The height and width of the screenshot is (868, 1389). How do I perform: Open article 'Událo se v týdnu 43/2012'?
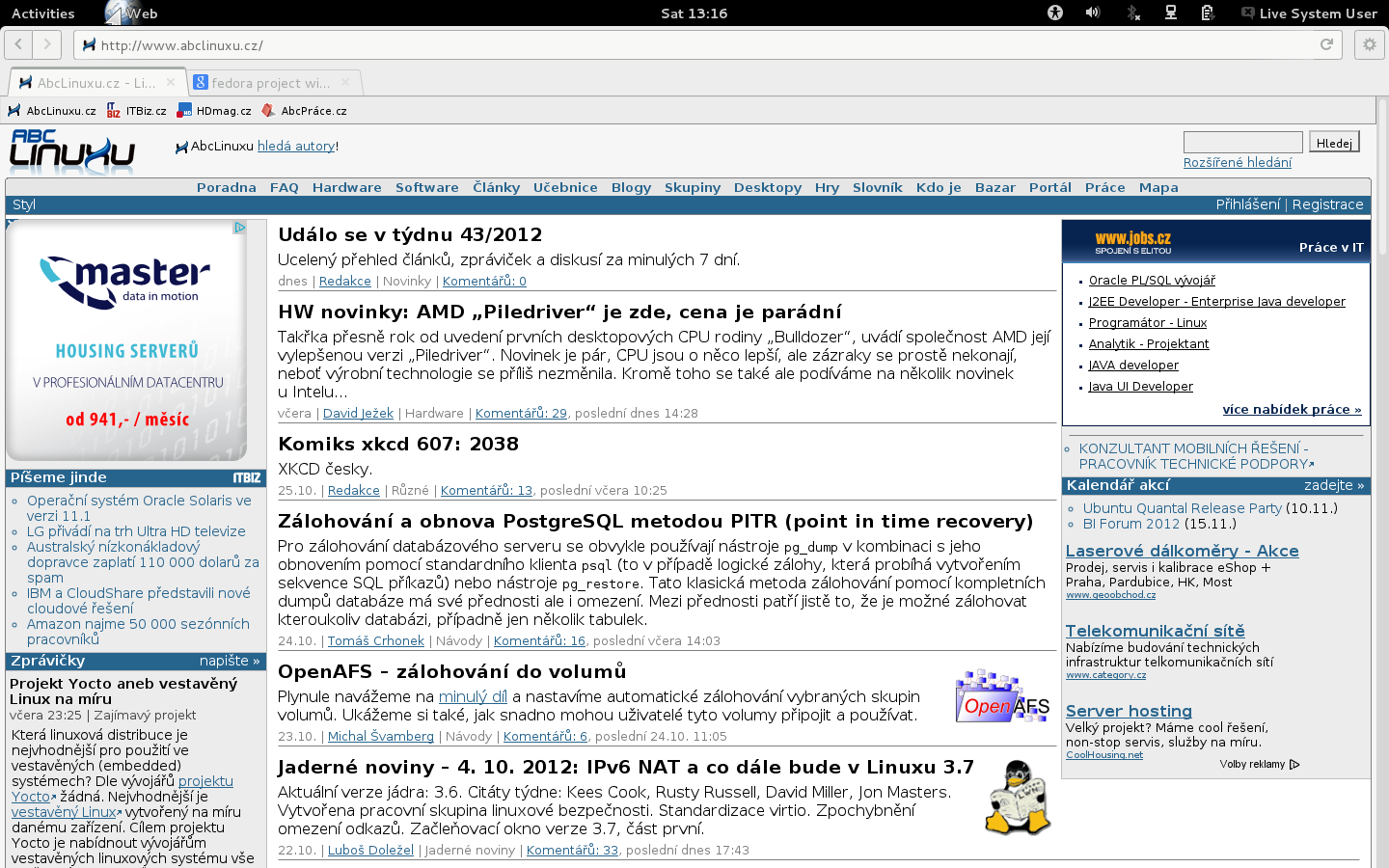point(410,234)
